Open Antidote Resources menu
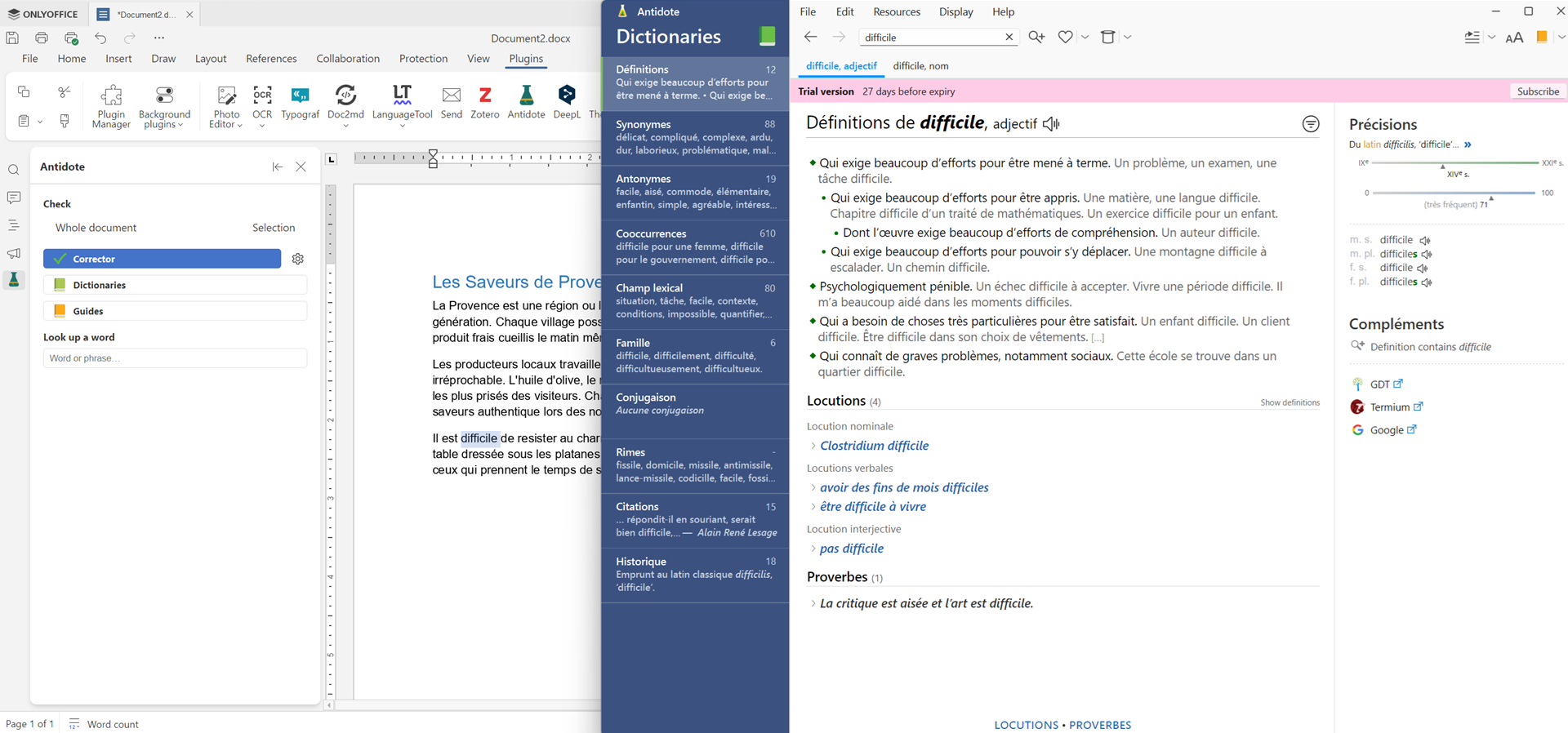 click(897, 11)
